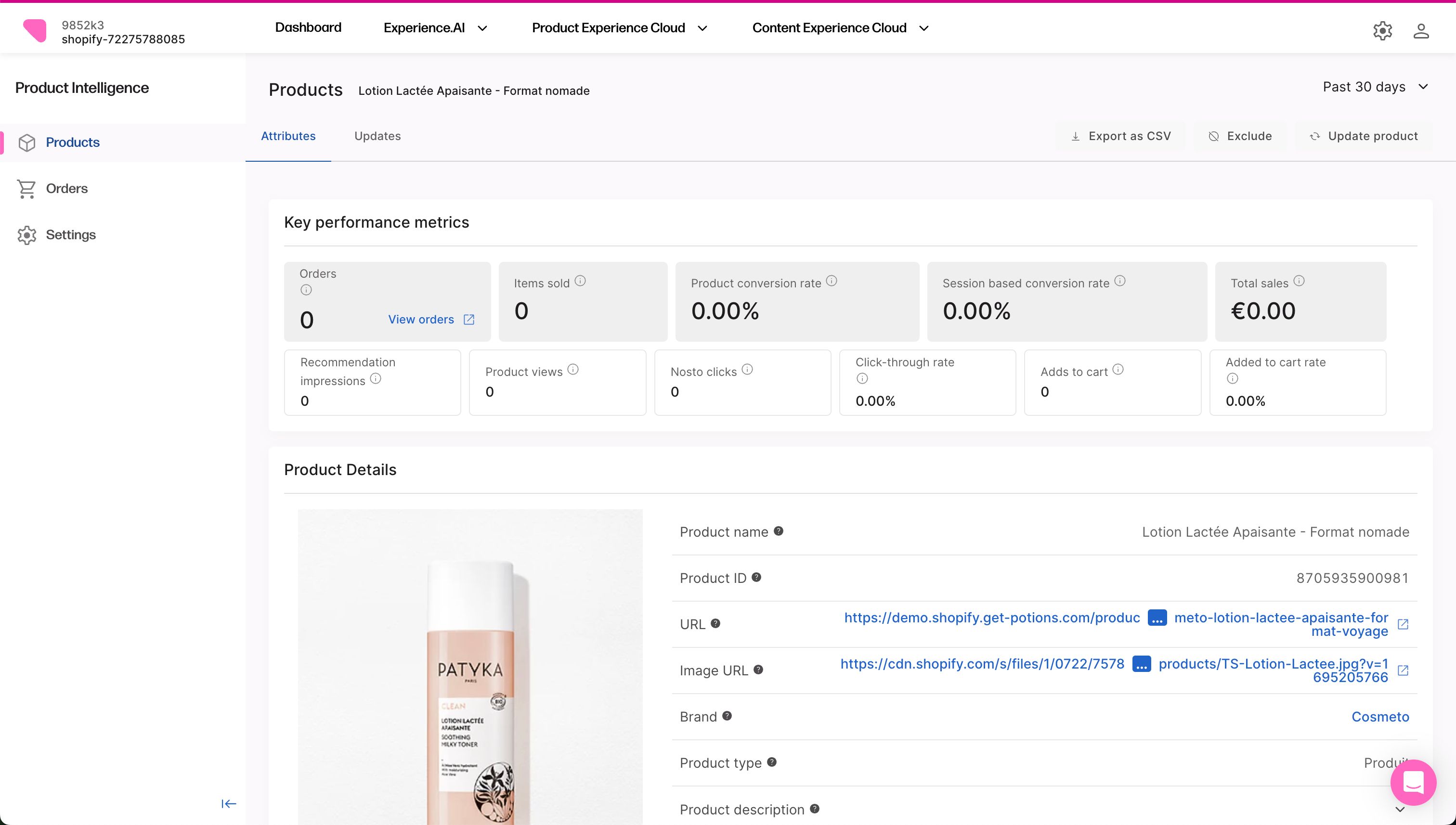The image size is (1456, 825).
Task: Go to Orders in the sidebar
Action: pyautogui.click(x=66, y=188)
